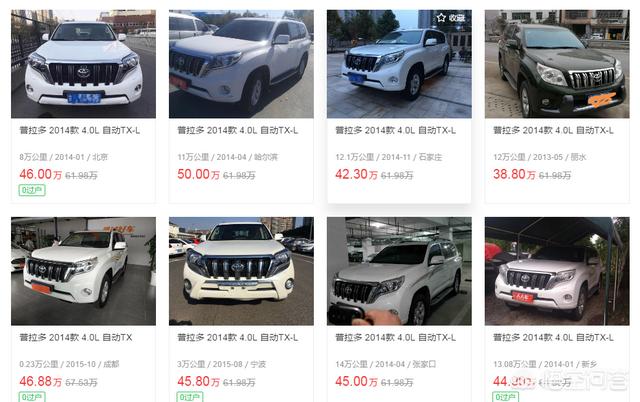640x402 pixels.
Task: Click the favorite star icon on Shijiazhuang listing
Action: pyautogui.click(x=441, y=18)
